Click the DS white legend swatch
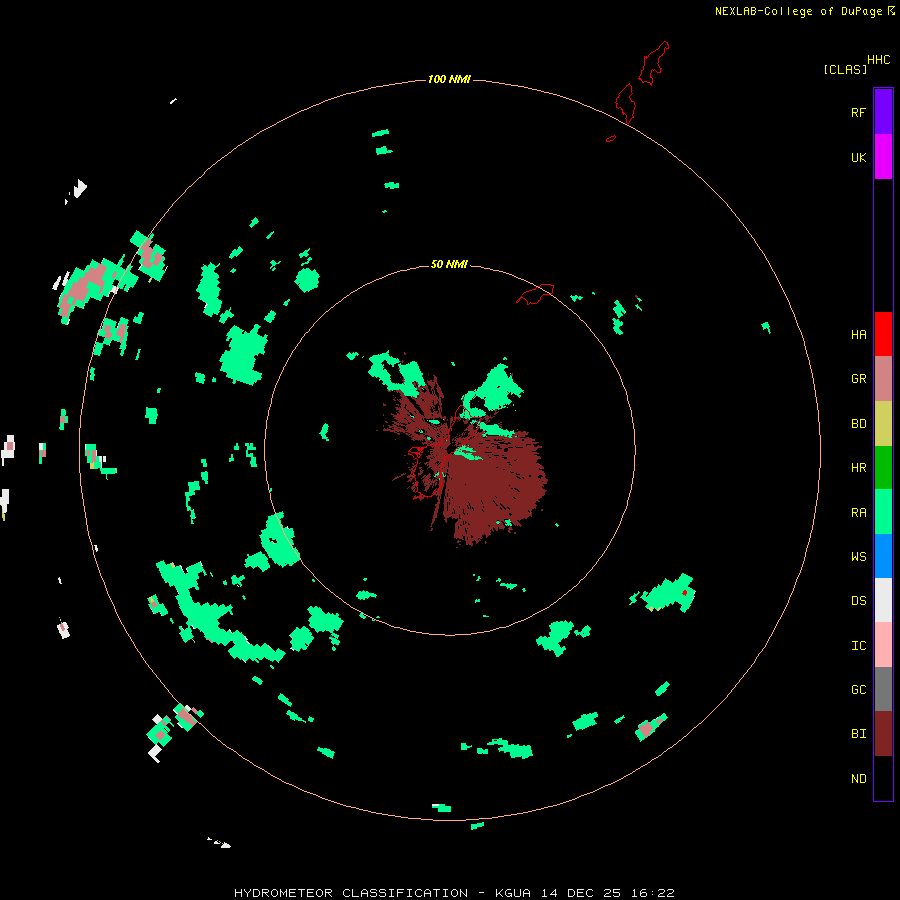Image resolution: width=900 pixels, height=900 pixels. [x=883, y=600]
